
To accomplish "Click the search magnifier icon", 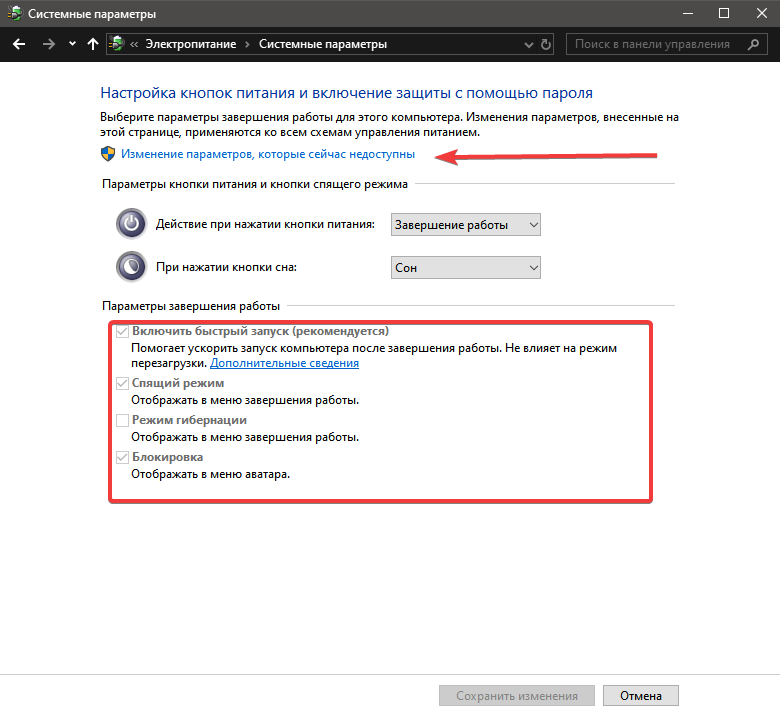I will tap(753, 44).
